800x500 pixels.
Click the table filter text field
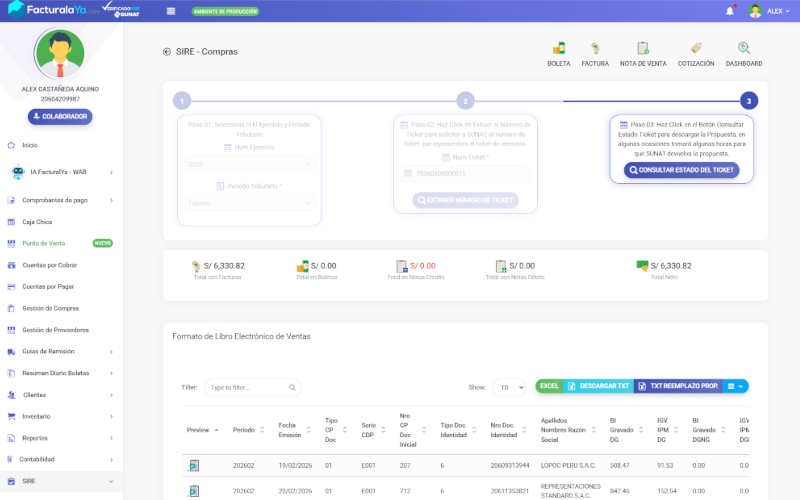(252, 387)
